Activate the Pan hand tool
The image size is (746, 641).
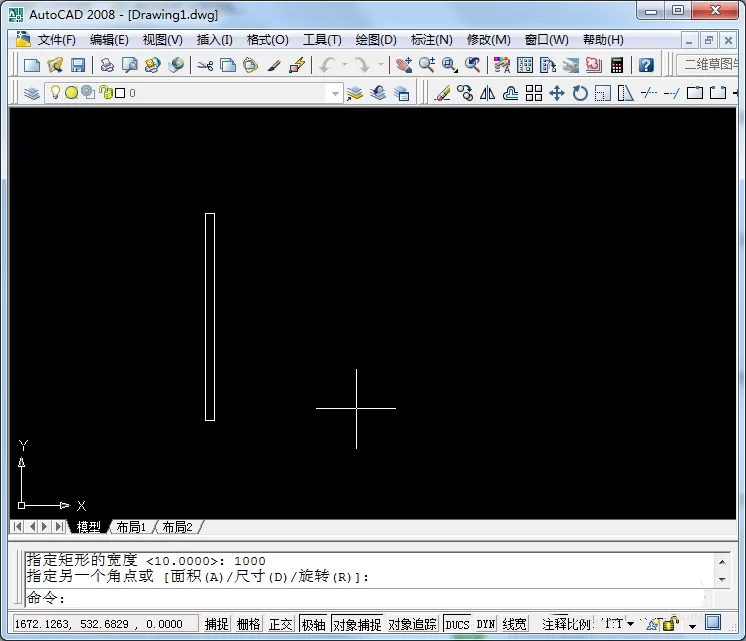(404, 65)
